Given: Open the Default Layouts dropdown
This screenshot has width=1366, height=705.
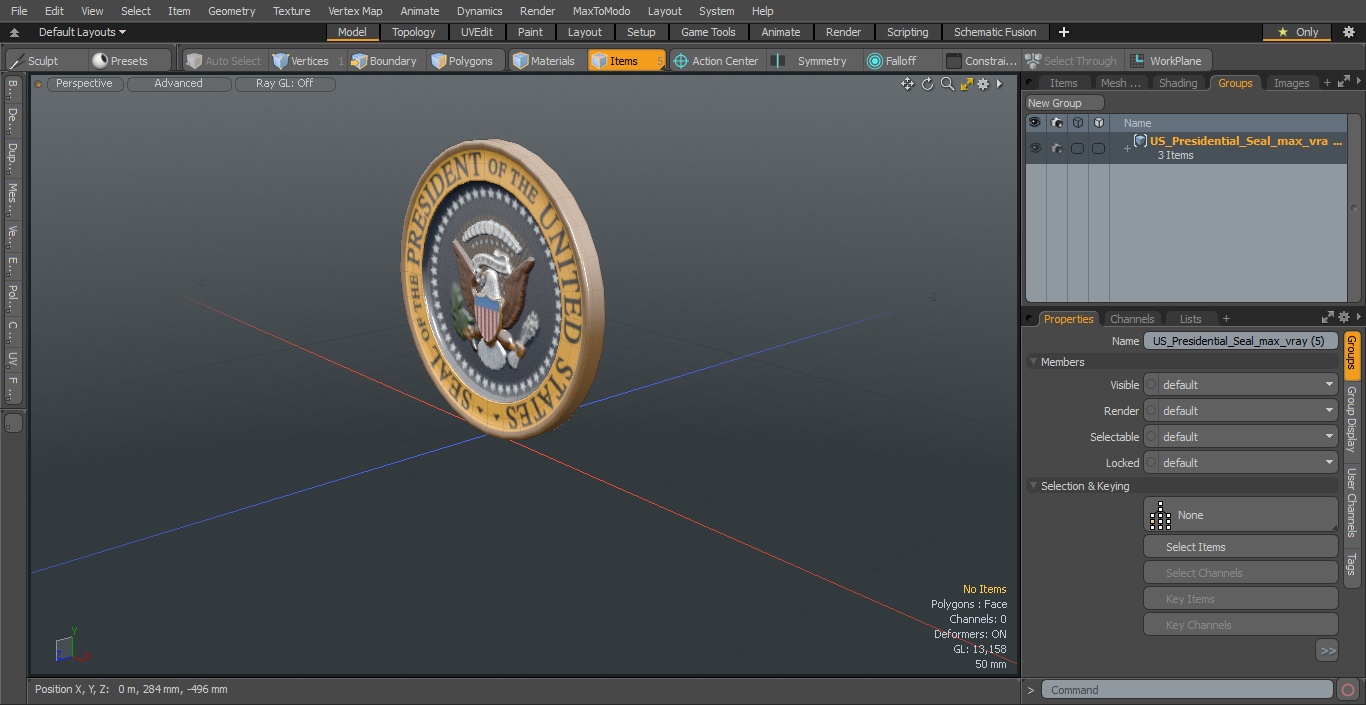Looking at the screenshot, I should (82, 32).
